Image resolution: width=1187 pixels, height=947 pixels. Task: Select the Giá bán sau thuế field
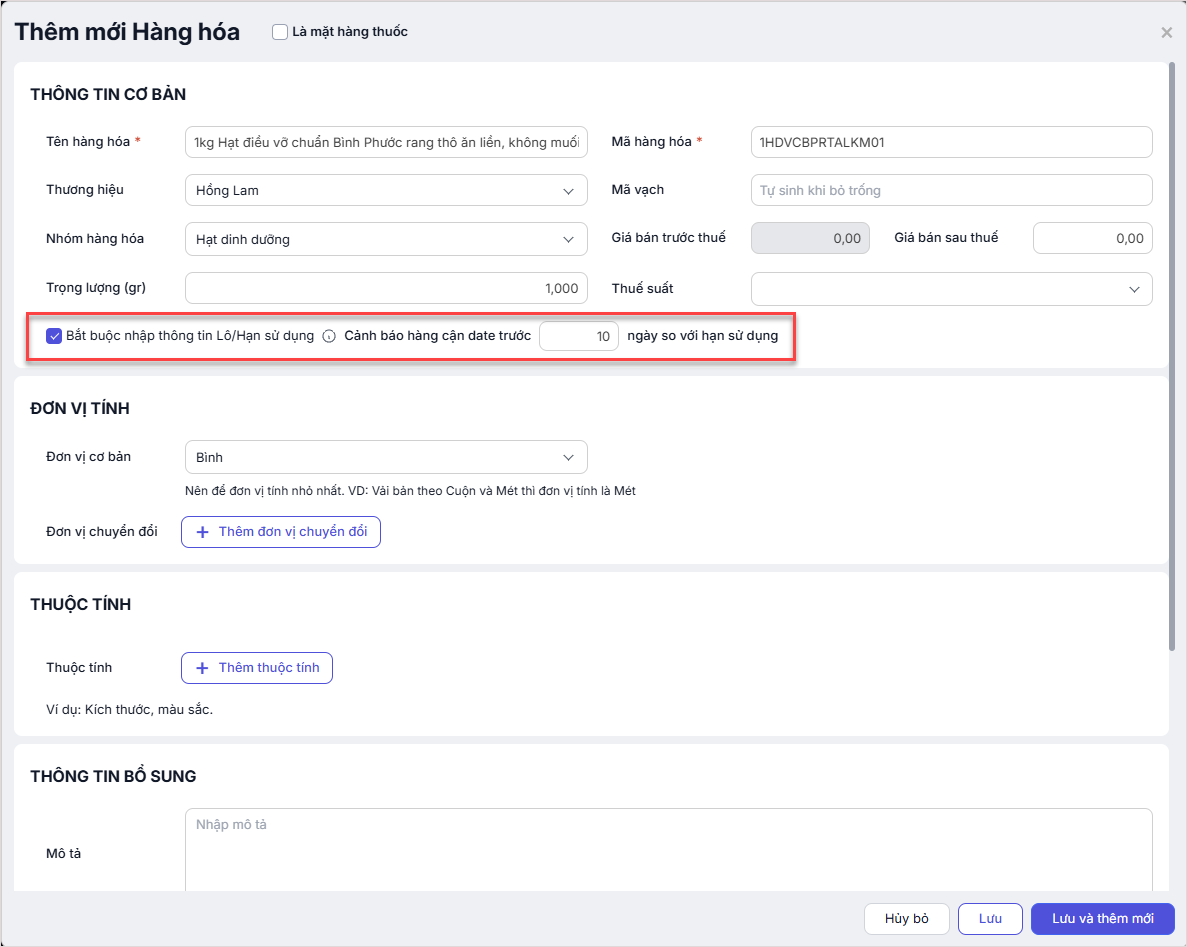tap(1092, 239)
